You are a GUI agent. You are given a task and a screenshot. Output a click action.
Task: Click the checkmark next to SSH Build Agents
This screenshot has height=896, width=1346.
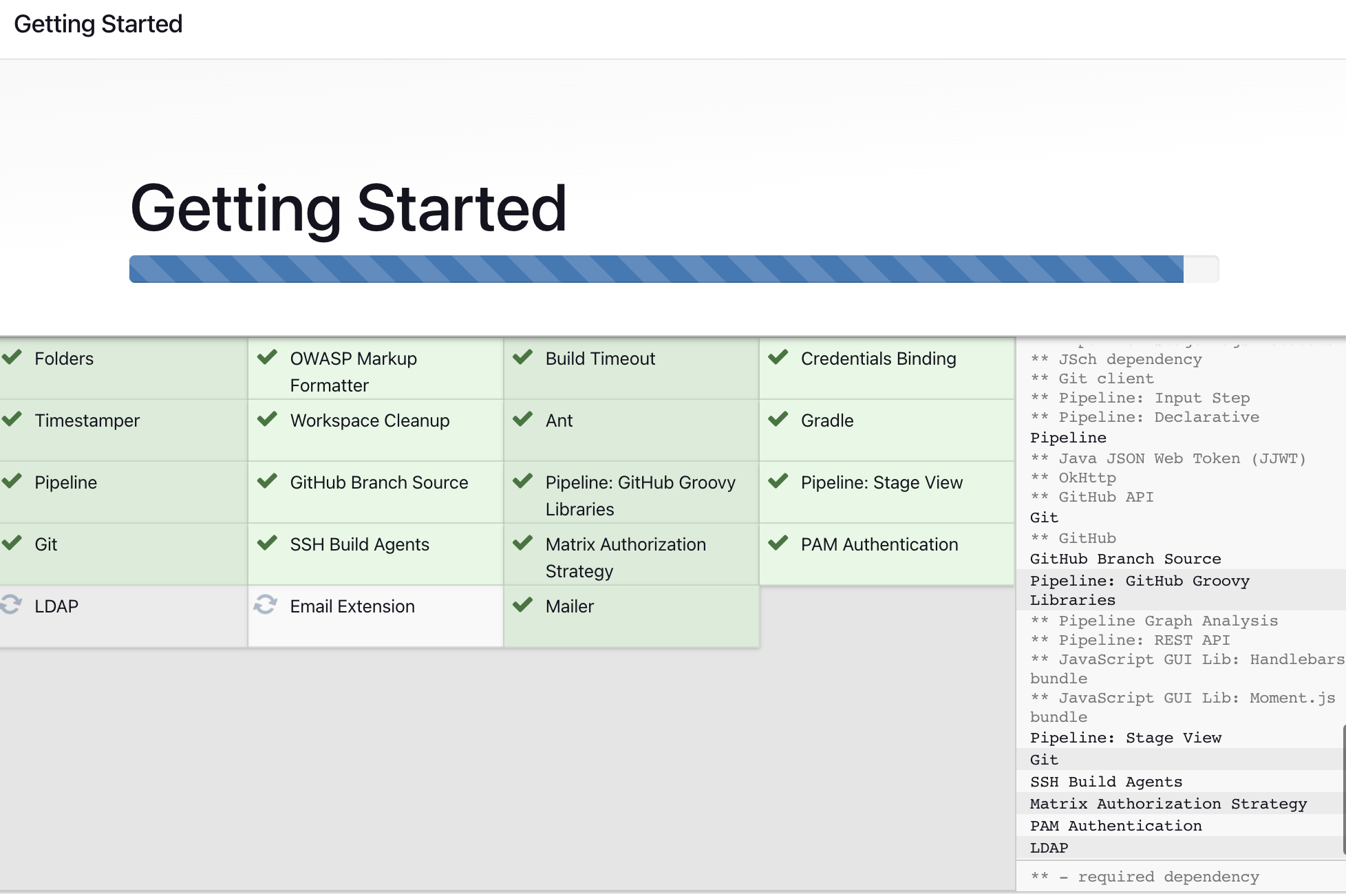267,543
